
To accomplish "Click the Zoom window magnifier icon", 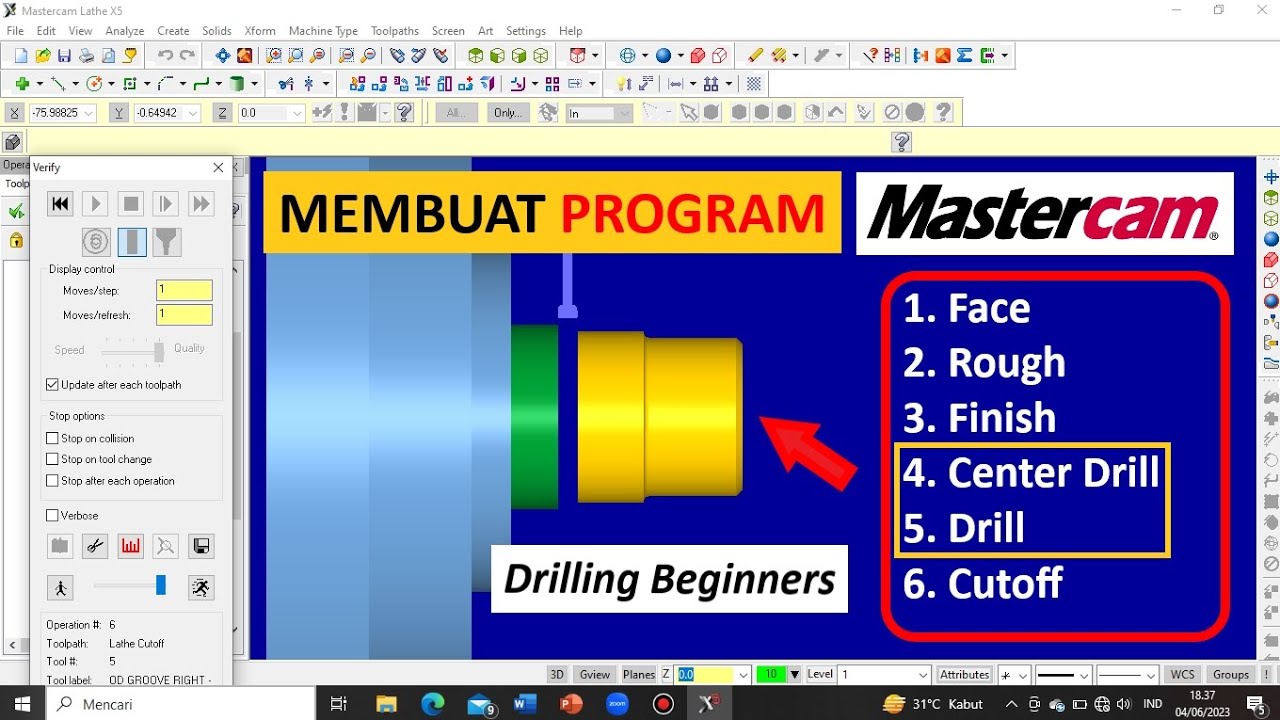I will point(272,56).
